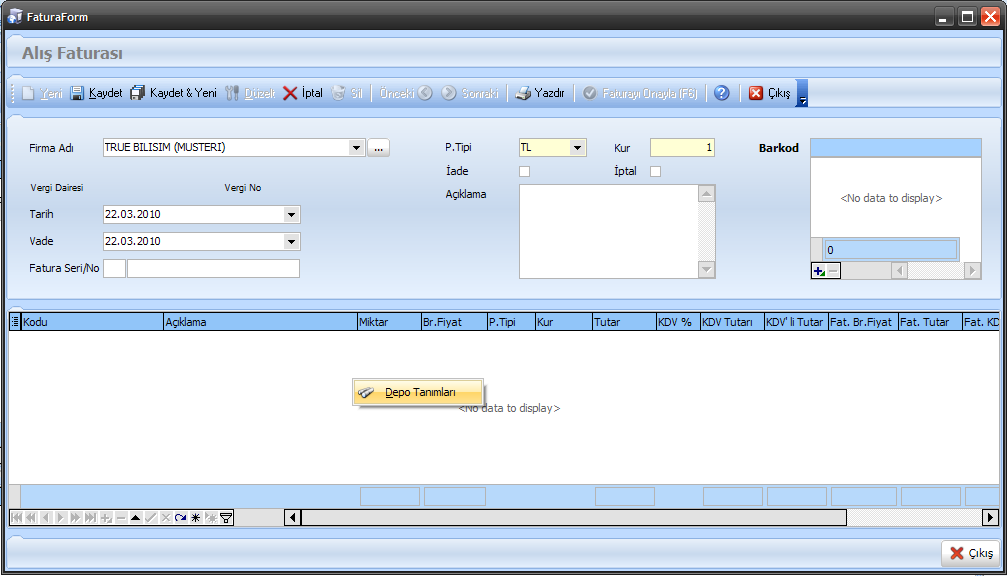Enable the İptal checkbox next to Kur
1007x576 pixels.
point(656,171)
